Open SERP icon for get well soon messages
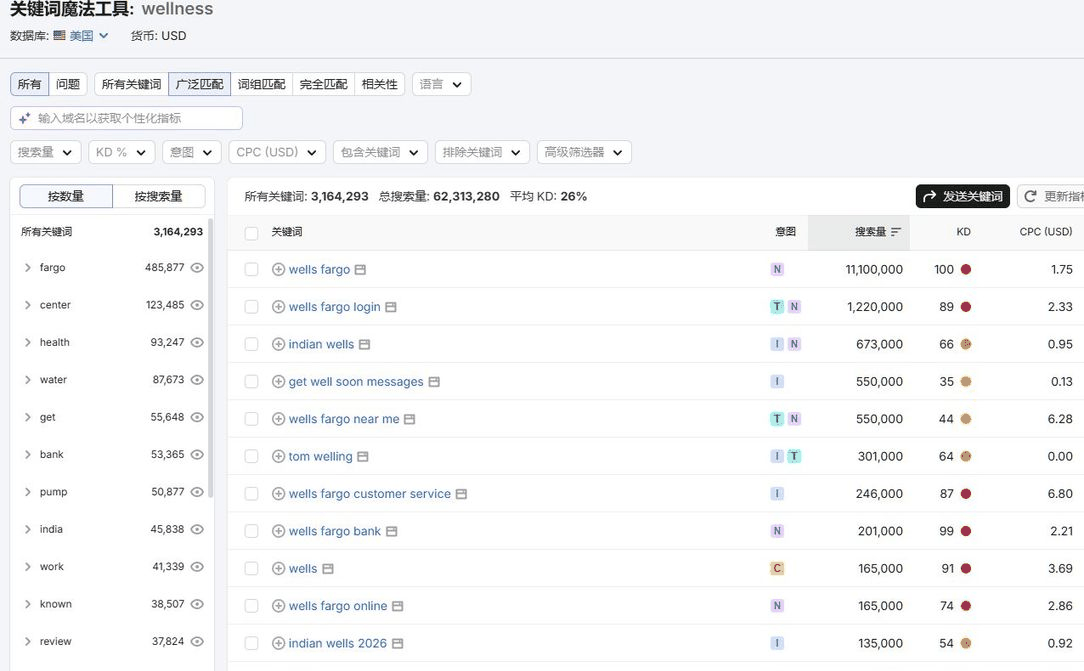1084x671 pixels. coord(434,381)
